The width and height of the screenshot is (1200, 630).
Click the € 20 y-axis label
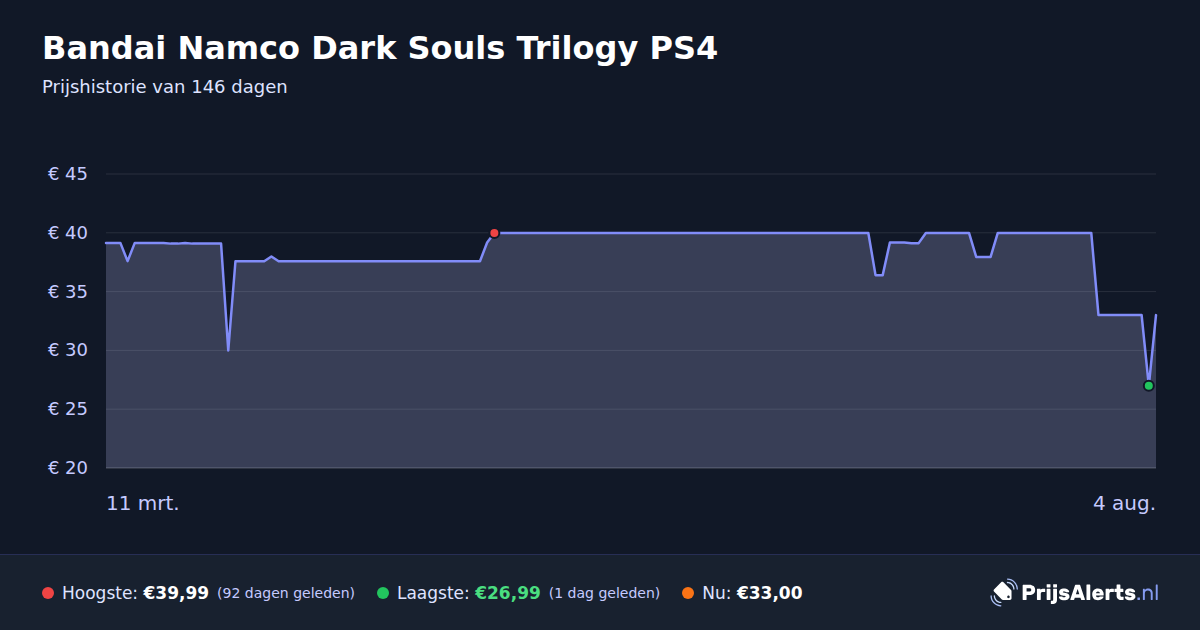(x=68, y=468)
